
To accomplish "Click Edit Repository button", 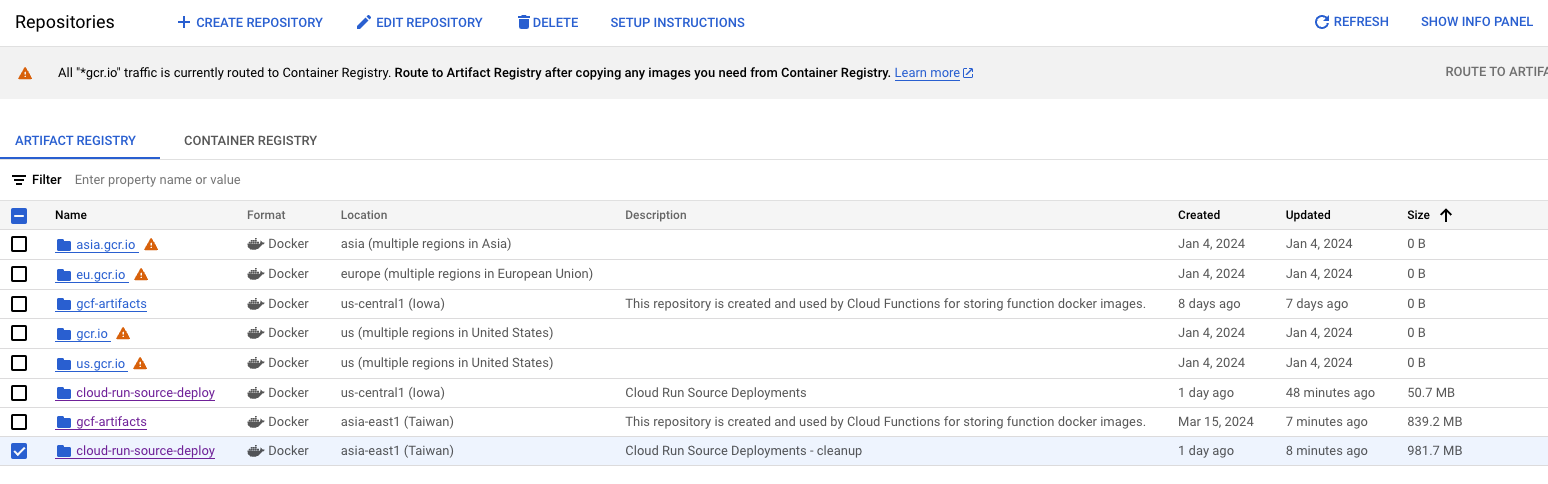I will pyautogui.click(x=419, y=22).
